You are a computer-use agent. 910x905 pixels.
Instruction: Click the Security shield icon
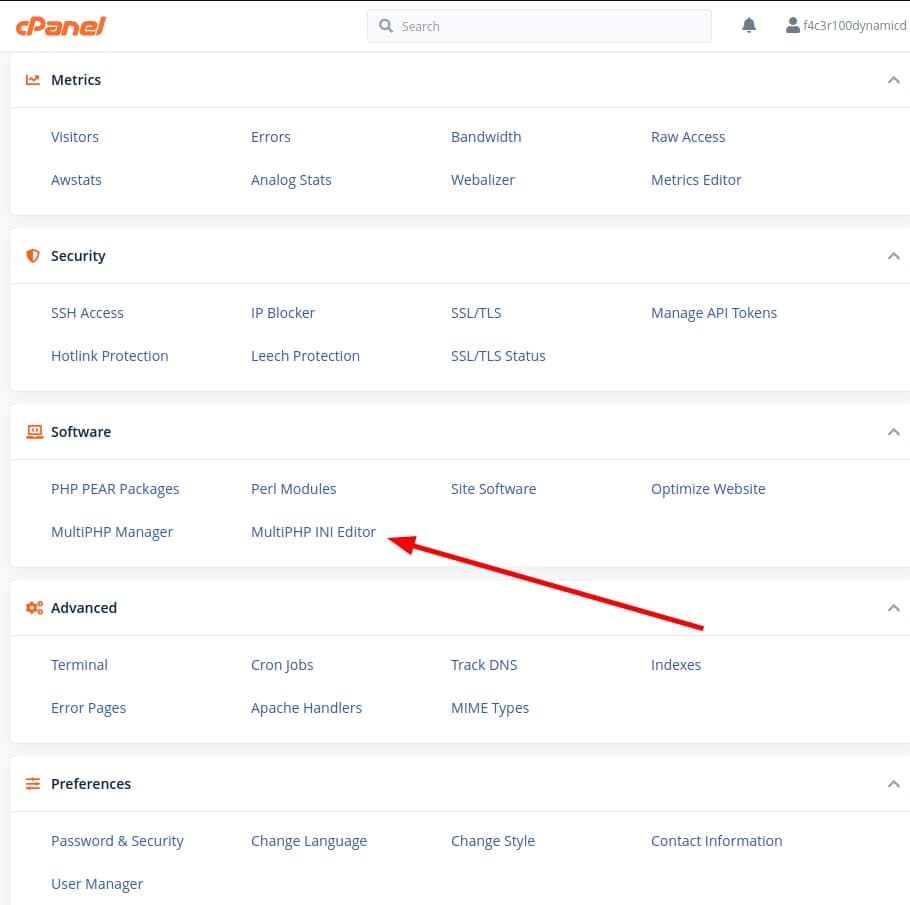34,256
